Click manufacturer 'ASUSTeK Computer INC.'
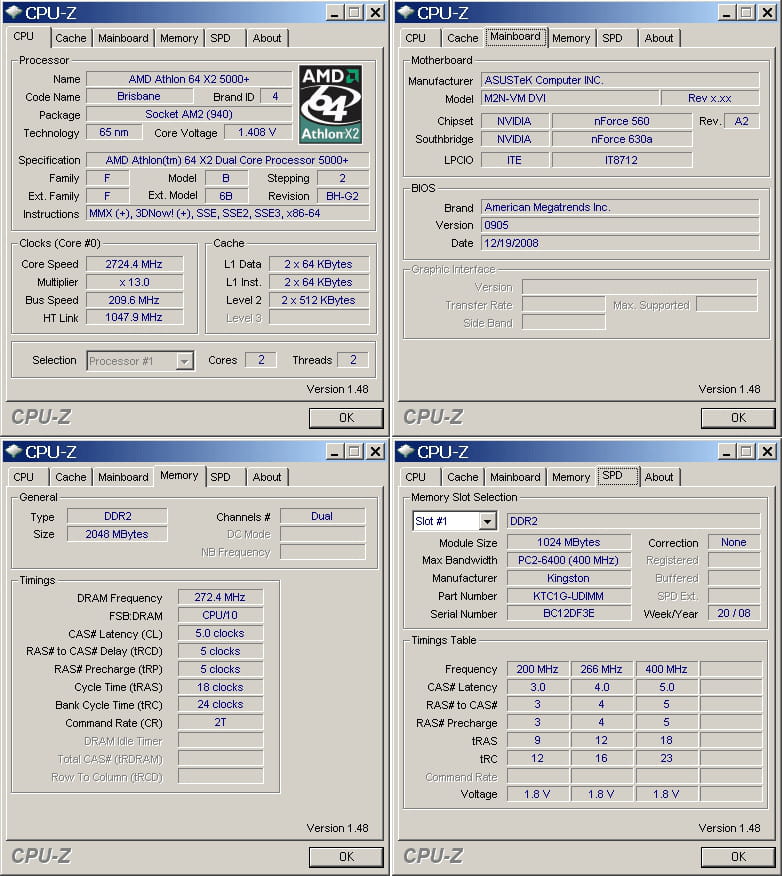The image size is (782, 876). click(619, 80)
